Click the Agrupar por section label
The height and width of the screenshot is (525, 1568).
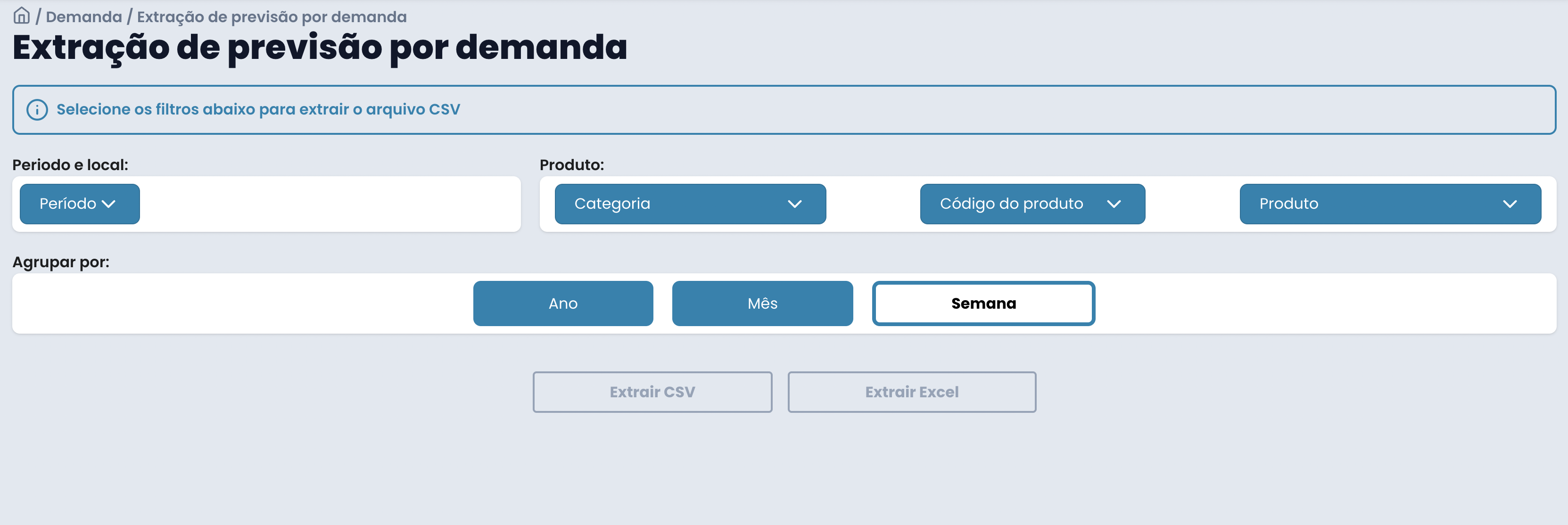pyautogui.click(x=61, y=262)
